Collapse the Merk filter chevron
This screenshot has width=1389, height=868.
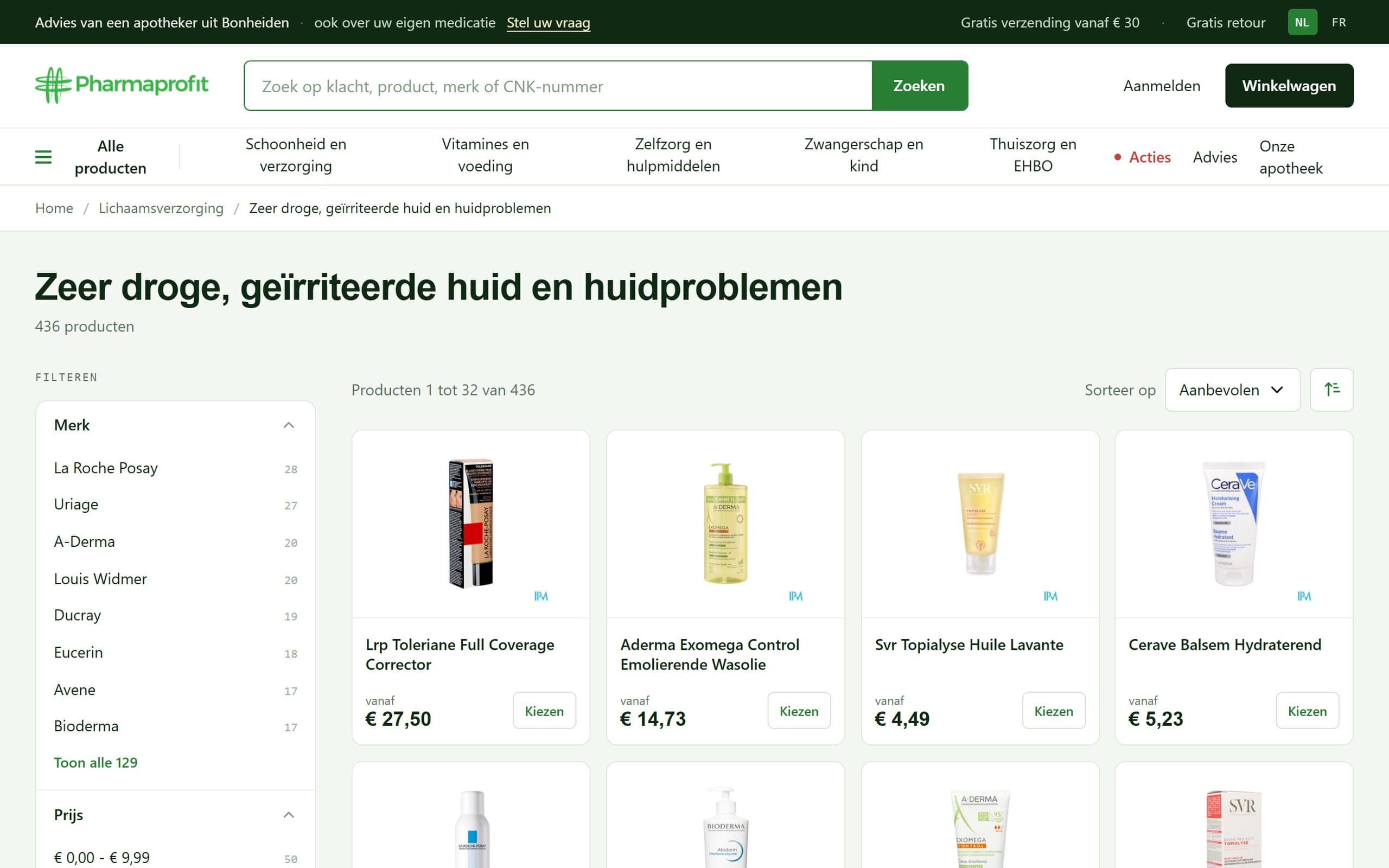tap(289, 425)
